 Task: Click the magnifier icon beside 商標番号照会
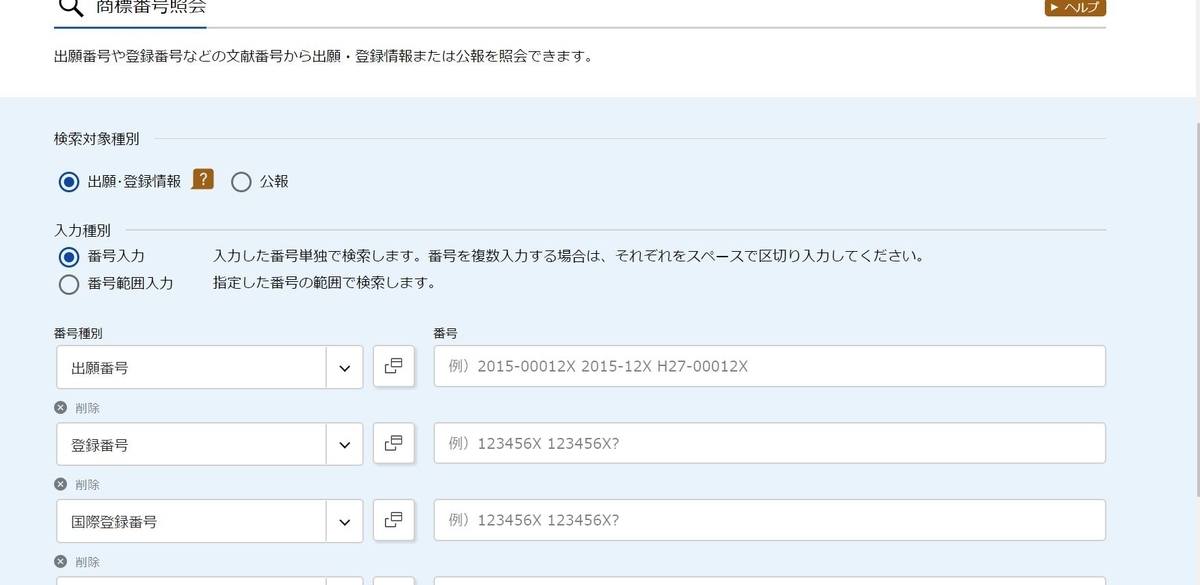70,7
